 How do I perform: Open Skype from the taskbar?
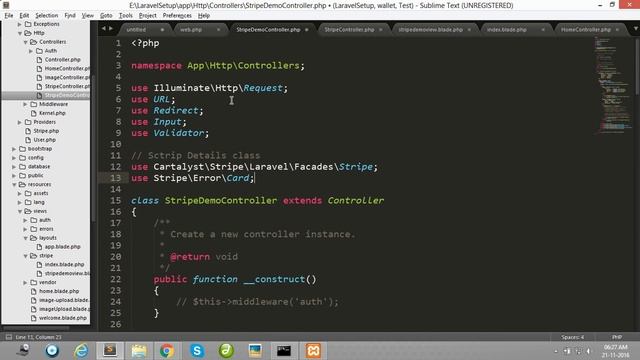[197, 351]
